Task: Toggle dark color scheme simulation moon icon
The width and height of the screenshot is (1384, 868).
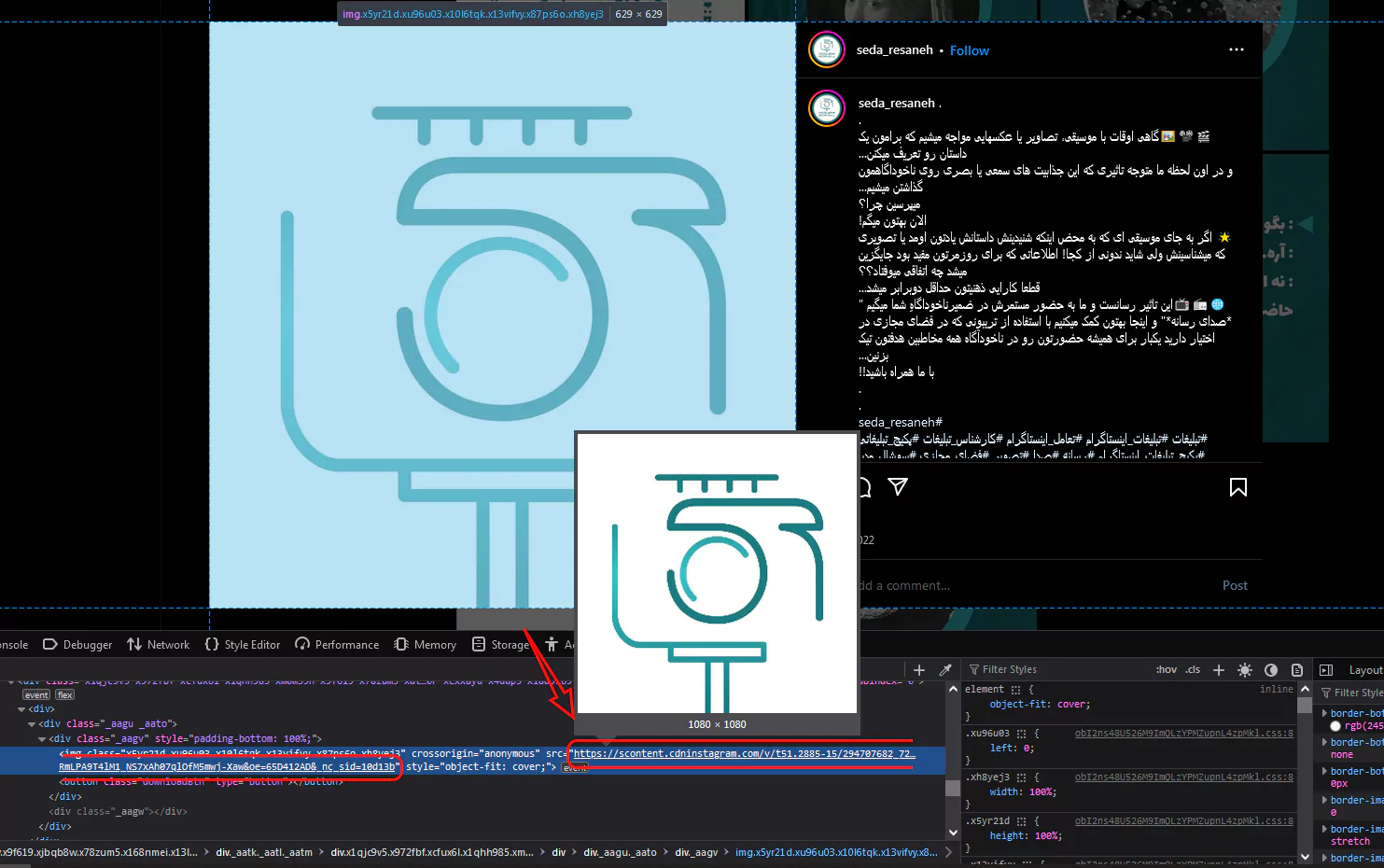Action: (x=1270, y=670)
